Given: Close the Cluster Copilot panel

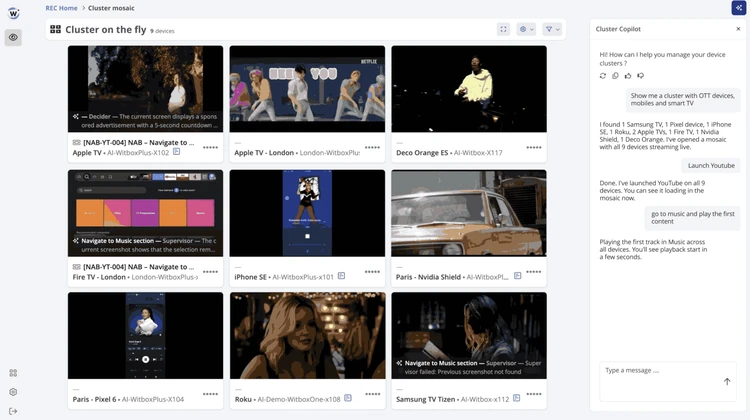Looking at the screenshot, I should tap(738, 29).
